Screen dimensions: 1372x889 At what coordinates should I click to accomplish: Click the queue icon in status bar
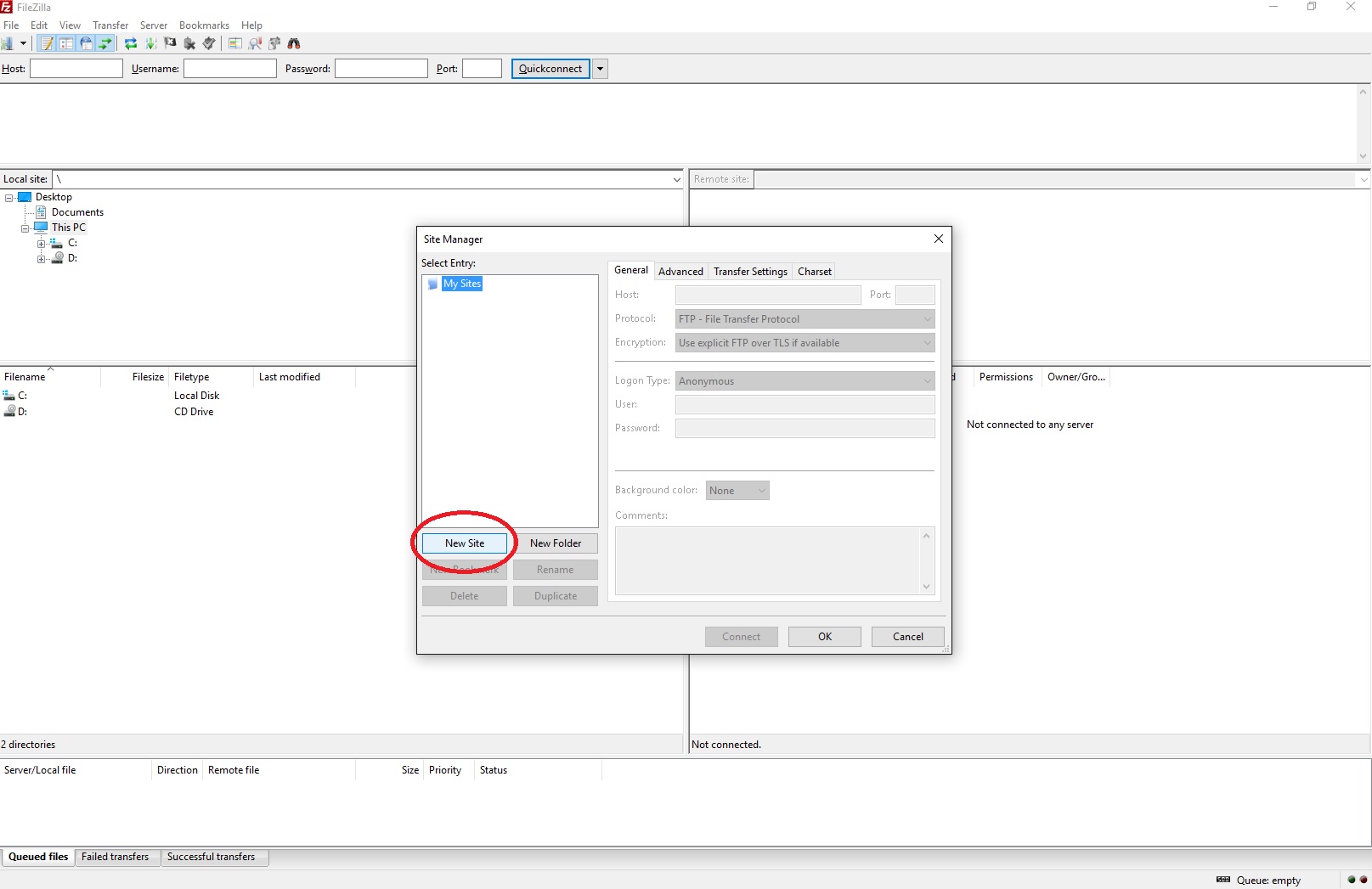click(1223, 880)
